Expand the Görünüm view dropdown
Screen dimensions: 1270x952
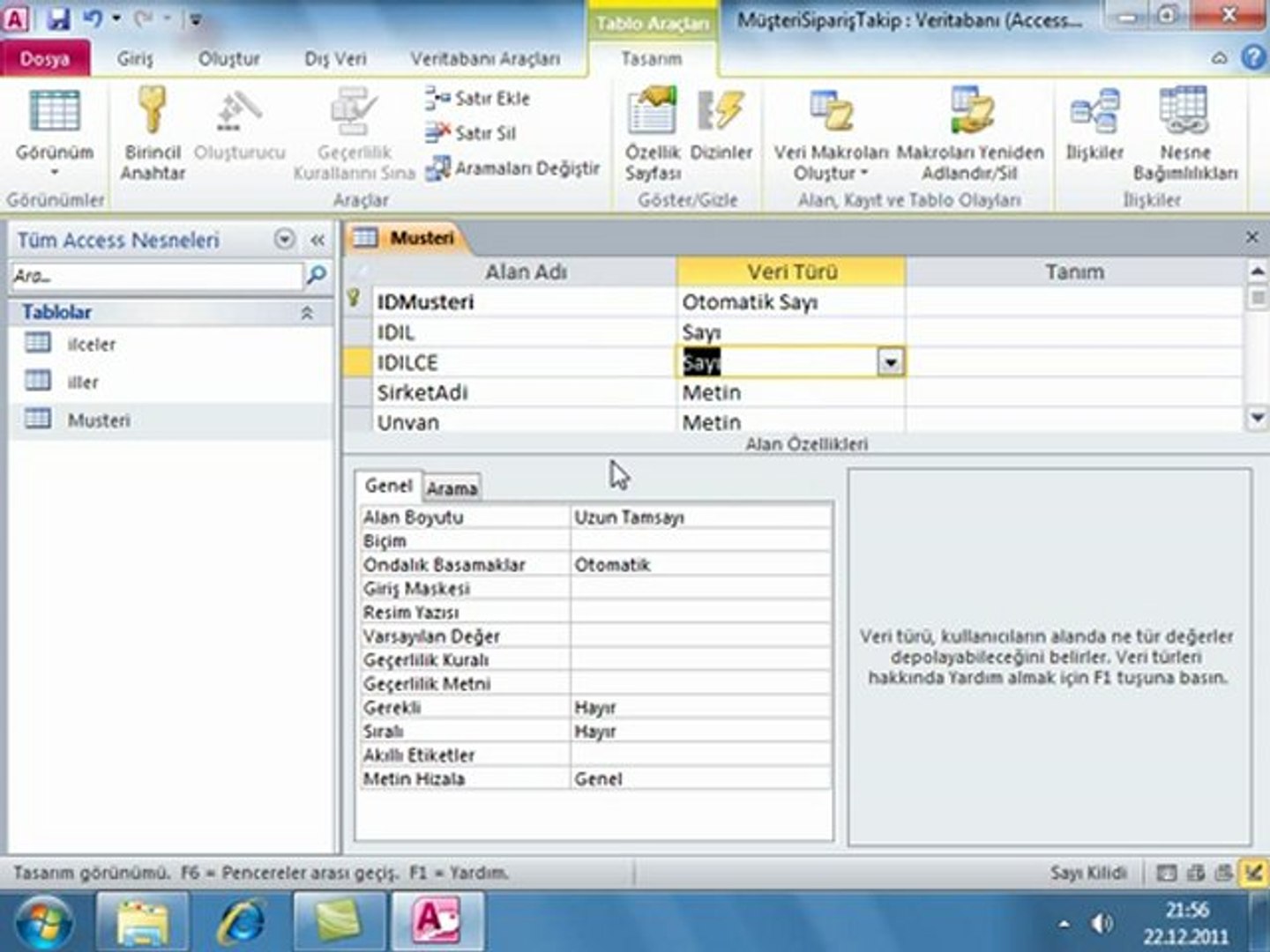pyautogui.click(x=55, y=172)
